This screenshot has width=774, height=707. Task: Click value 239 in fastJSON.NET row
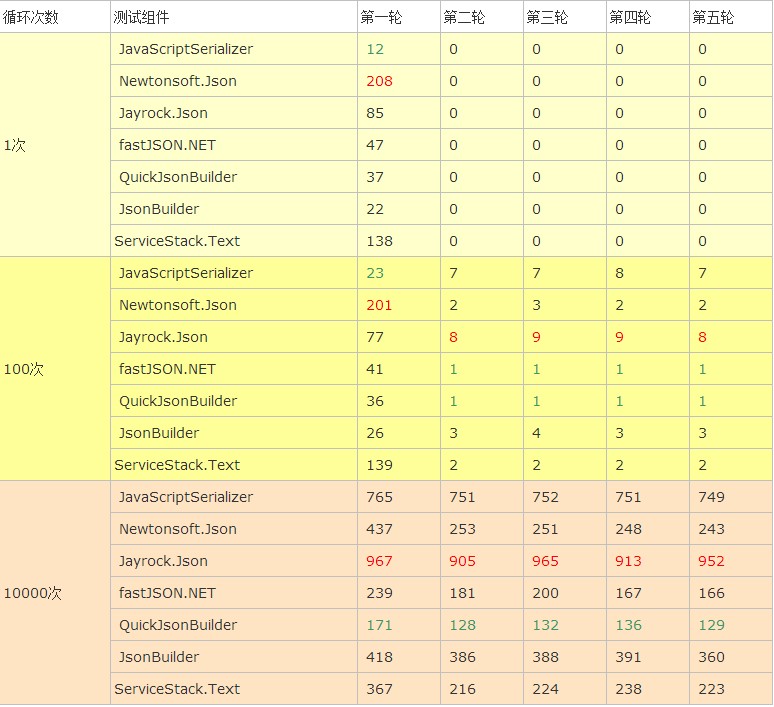379,593
